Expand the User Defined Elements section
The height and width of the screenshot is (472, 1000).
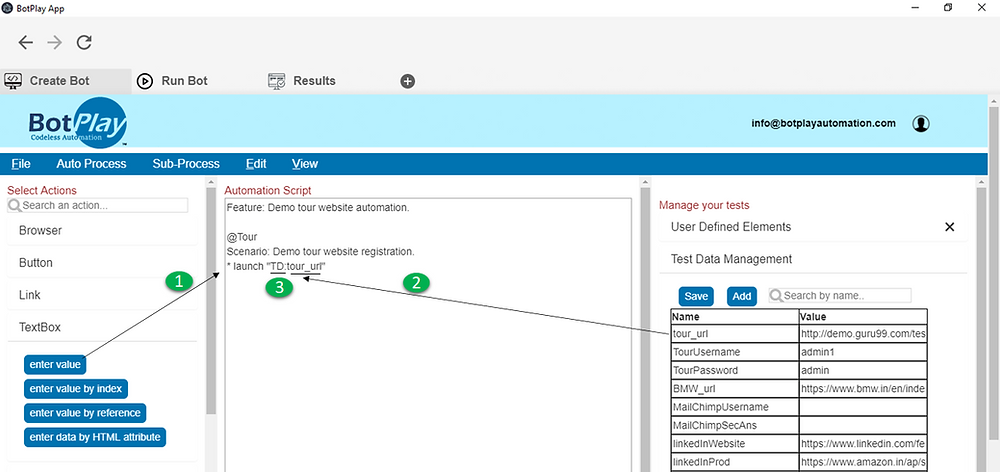[812, 227]
